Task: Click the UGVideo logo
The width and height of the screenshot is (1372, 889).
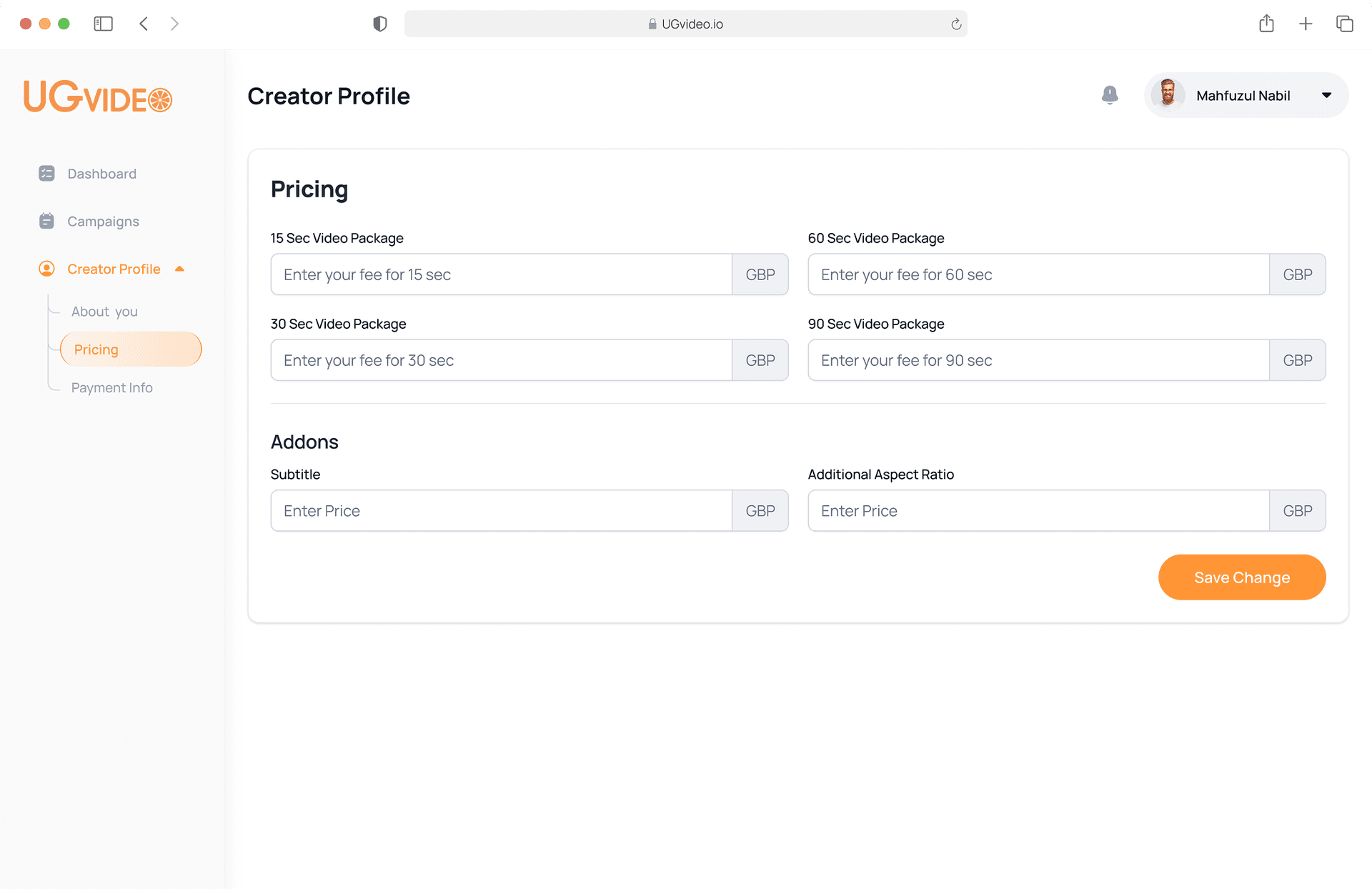Action: point(98,96)
